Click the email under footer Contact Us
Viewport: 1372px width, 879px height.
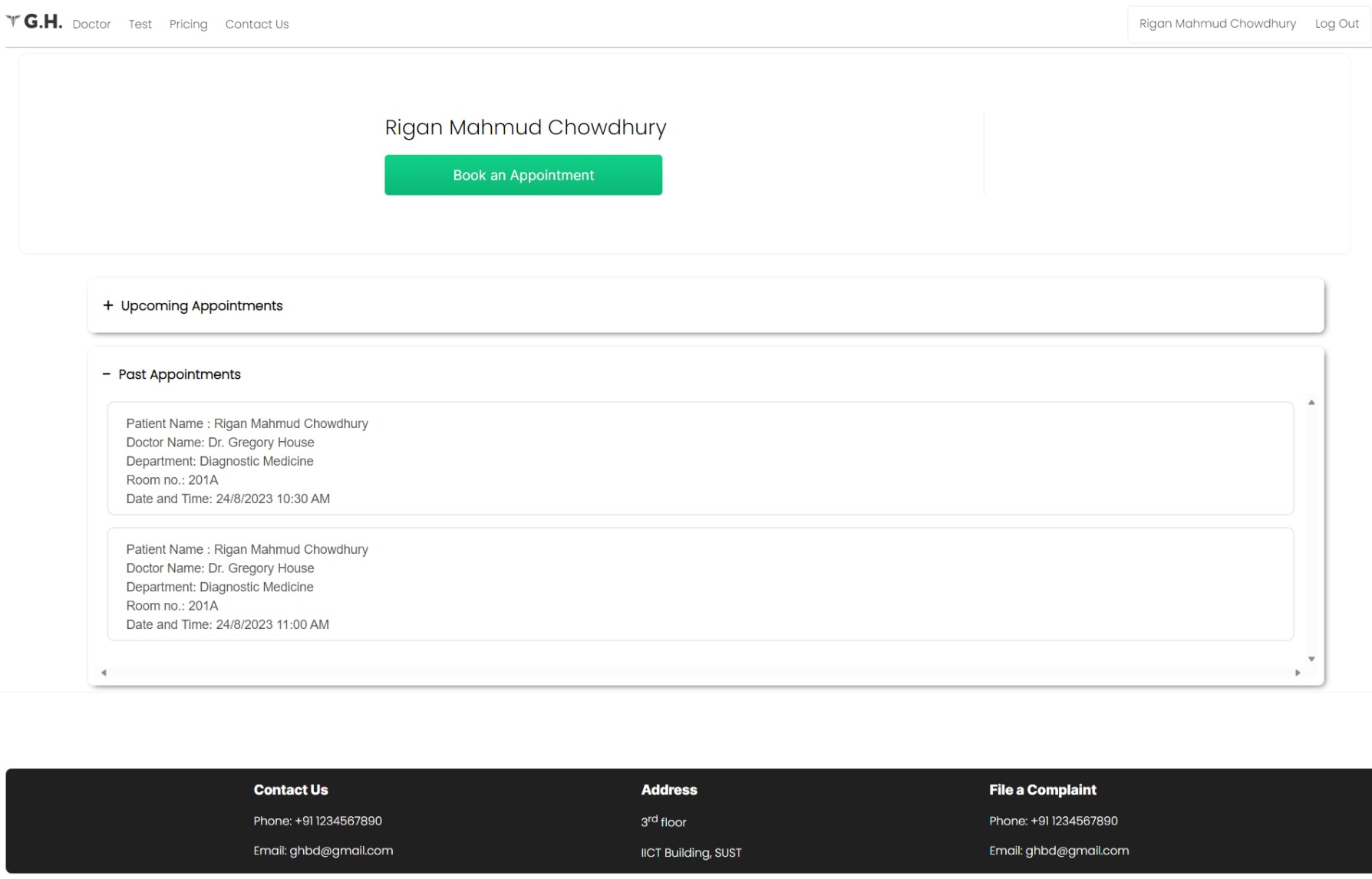pos(323,851)
